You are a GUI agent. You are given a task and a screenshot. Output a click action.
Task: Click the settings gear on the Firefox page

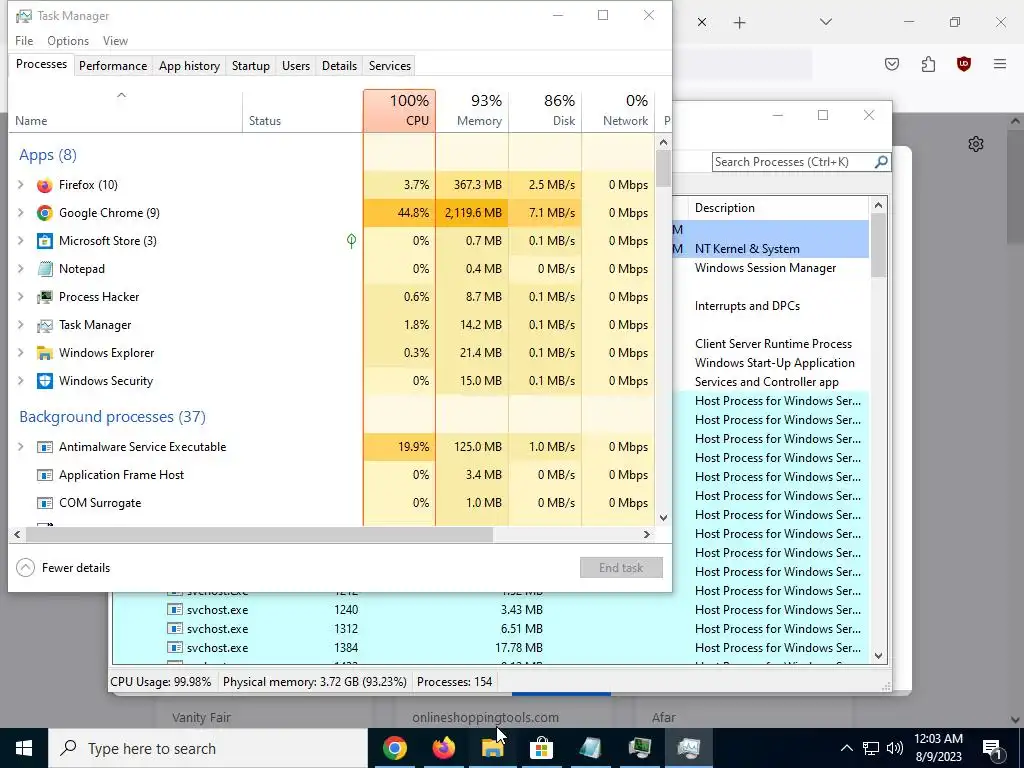coord(976,144)
